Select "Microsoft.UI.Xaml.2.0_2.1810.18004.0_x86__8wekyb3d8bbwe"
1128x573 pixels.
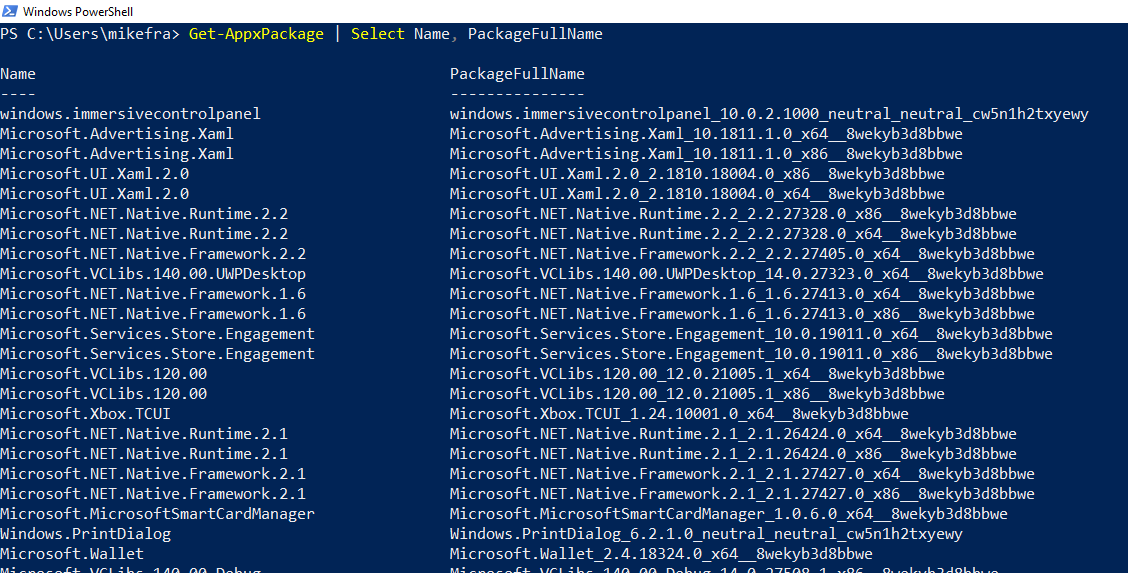point(697,174)
